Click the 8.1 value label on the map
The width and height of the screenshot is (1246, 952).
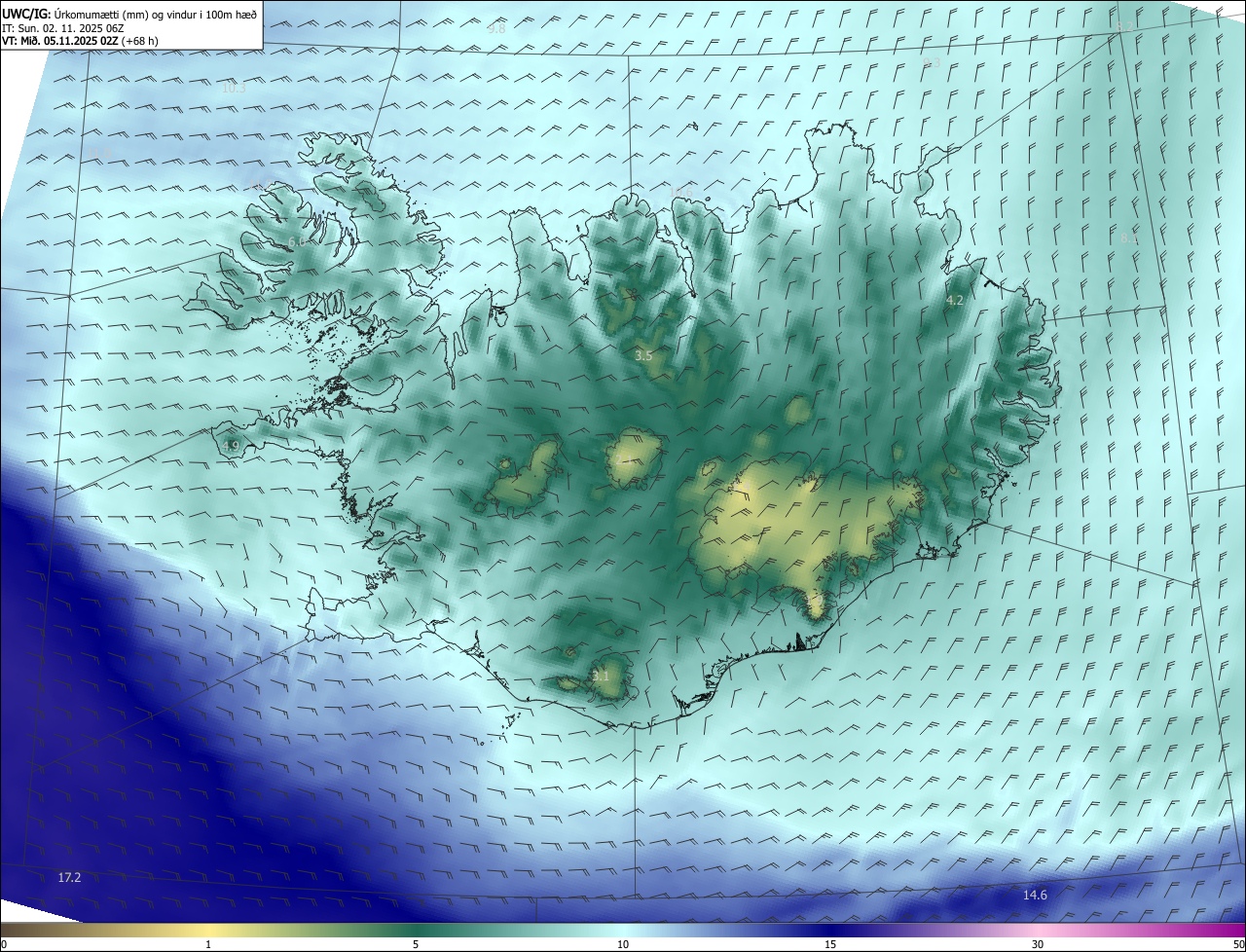(x=1129, y=238)
